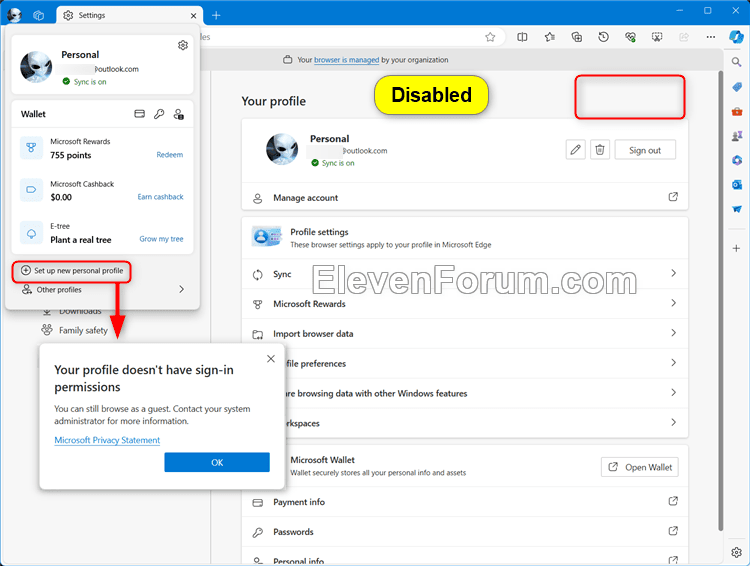This screenshot has height=566, width=750.
Task: Edit the Personal profile with pencil button
Action: (x=575, y=150)
